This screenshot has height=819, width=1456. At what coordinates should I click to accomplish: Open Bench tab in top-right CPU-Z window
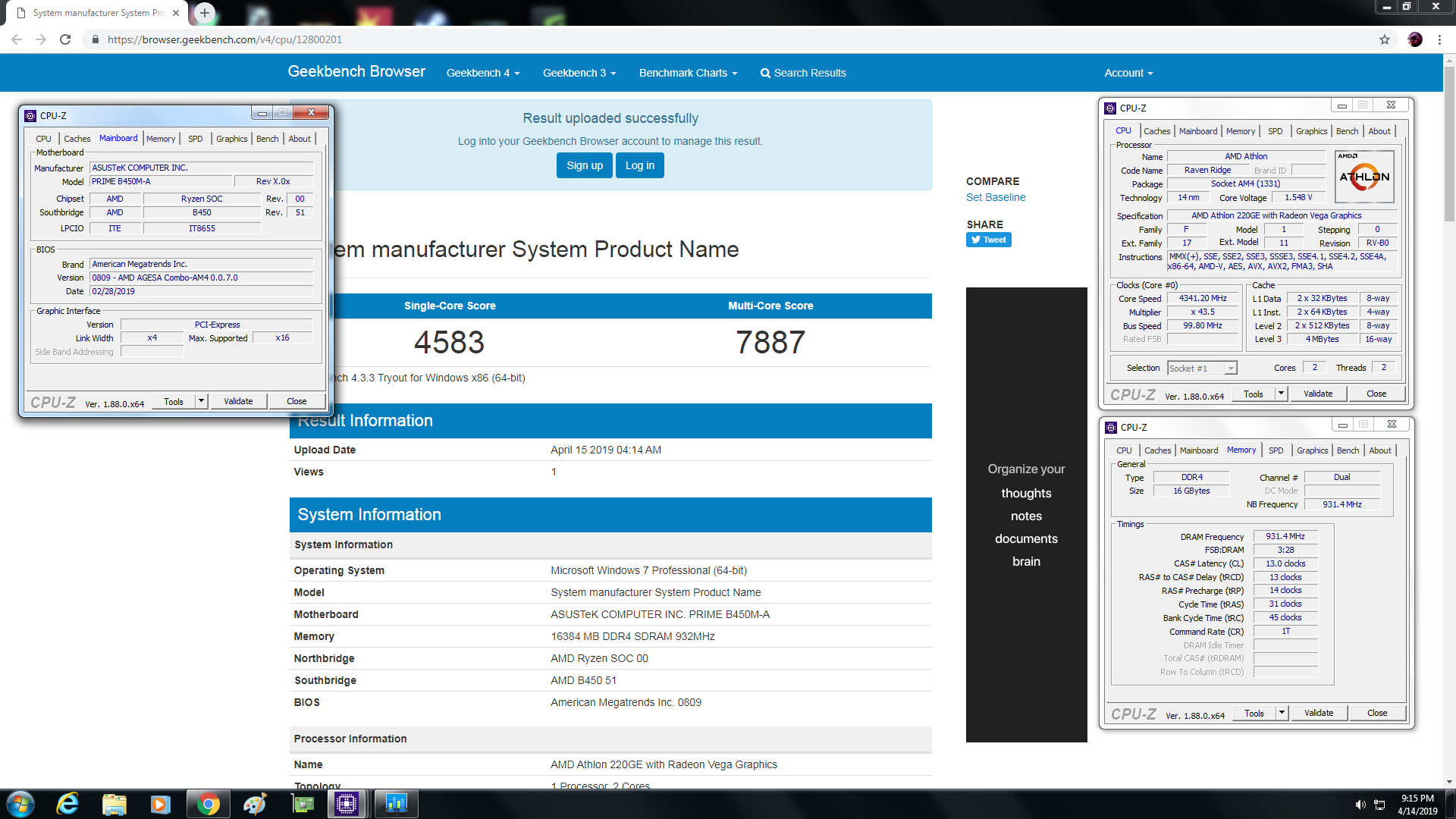[1347, 131]
